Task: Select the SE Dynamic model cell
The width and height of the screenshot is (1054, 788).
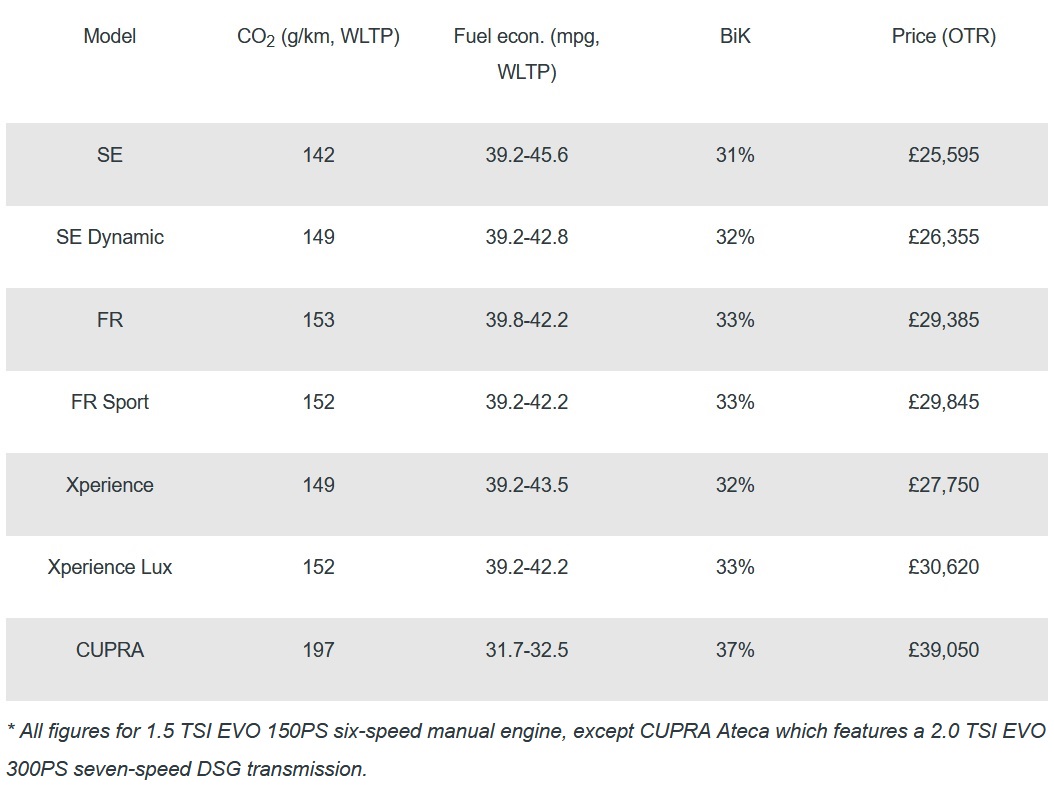Action: [x=110, y=237]
